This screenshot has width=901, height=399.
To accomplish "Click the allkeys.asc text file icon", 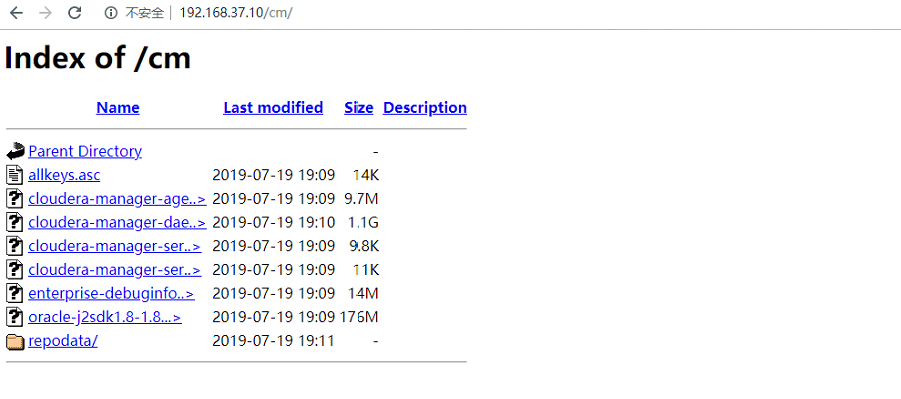I will point(15,175).
